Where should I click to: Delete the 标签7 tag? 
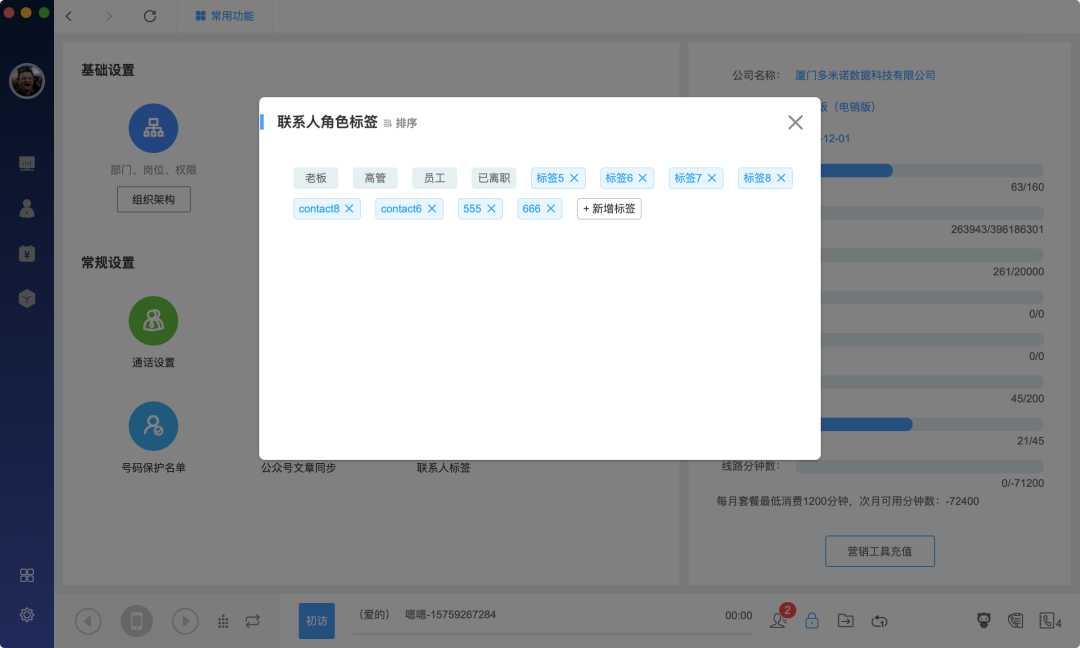click(712, 178)
